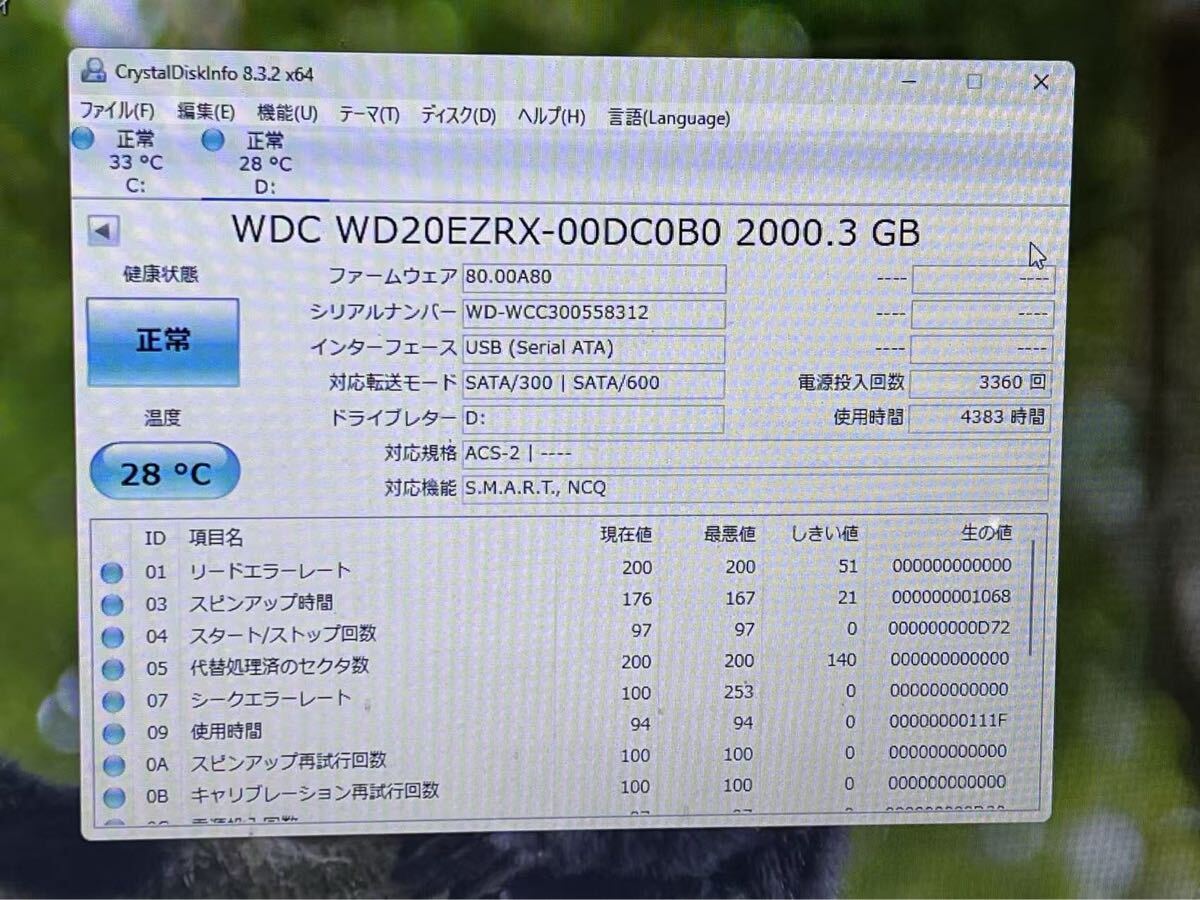Open the テーマ(T) menu
Screen dimensions: 1200x900
point(368,115)
